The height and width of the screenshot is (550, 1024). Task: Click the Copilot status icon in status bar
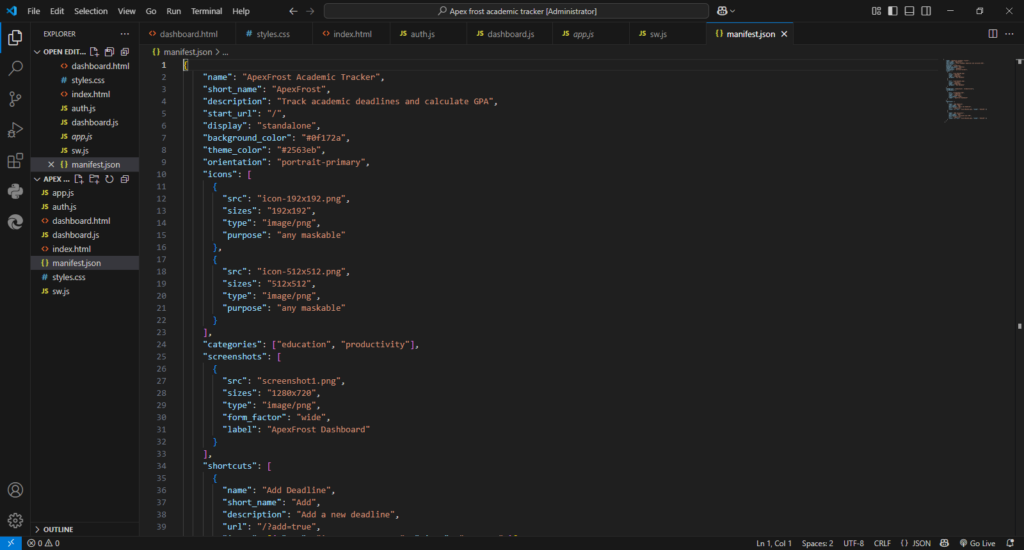pos(944,543)
